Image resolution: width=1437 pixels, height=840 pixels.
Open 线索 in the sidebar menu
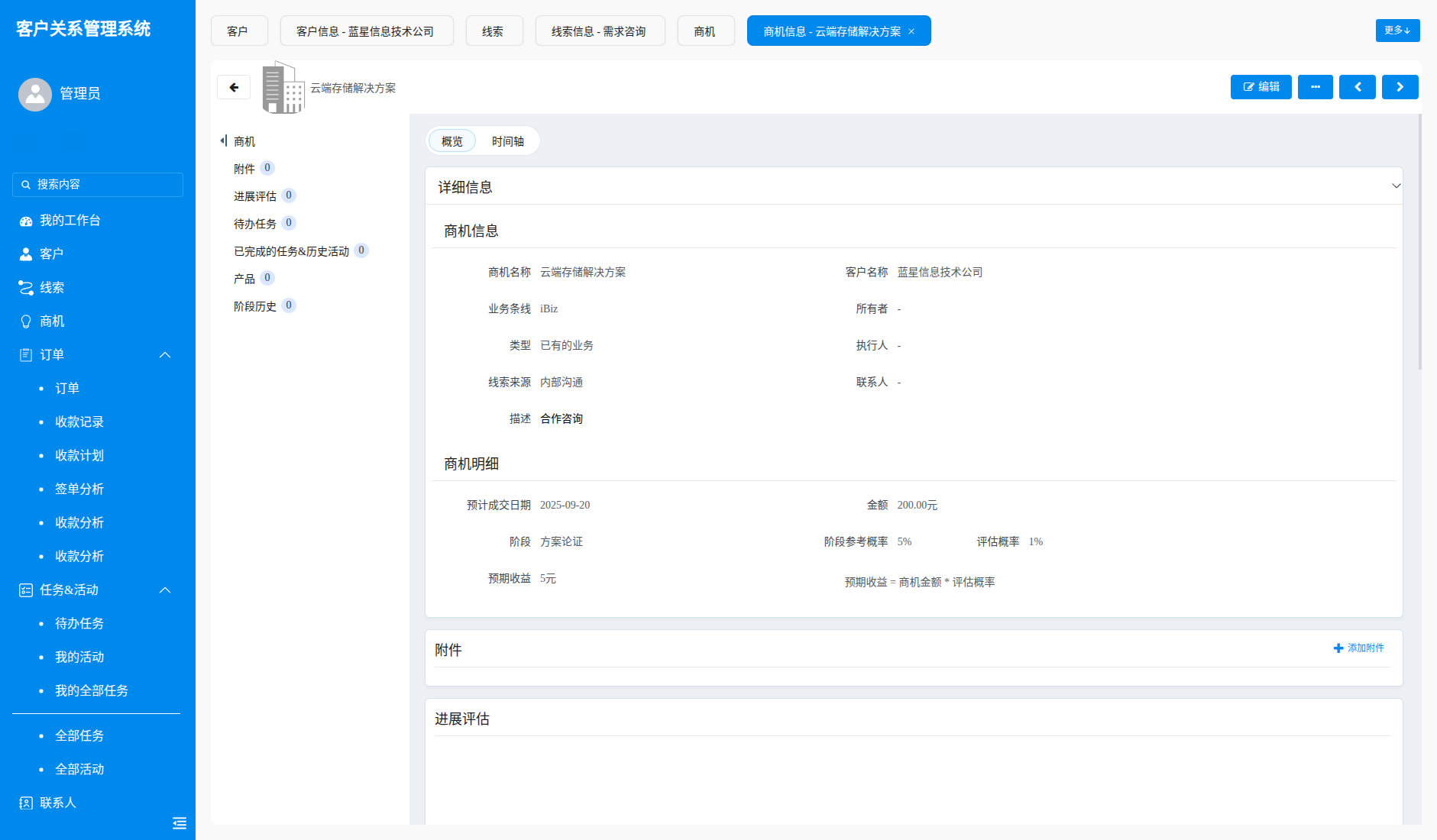98,288
